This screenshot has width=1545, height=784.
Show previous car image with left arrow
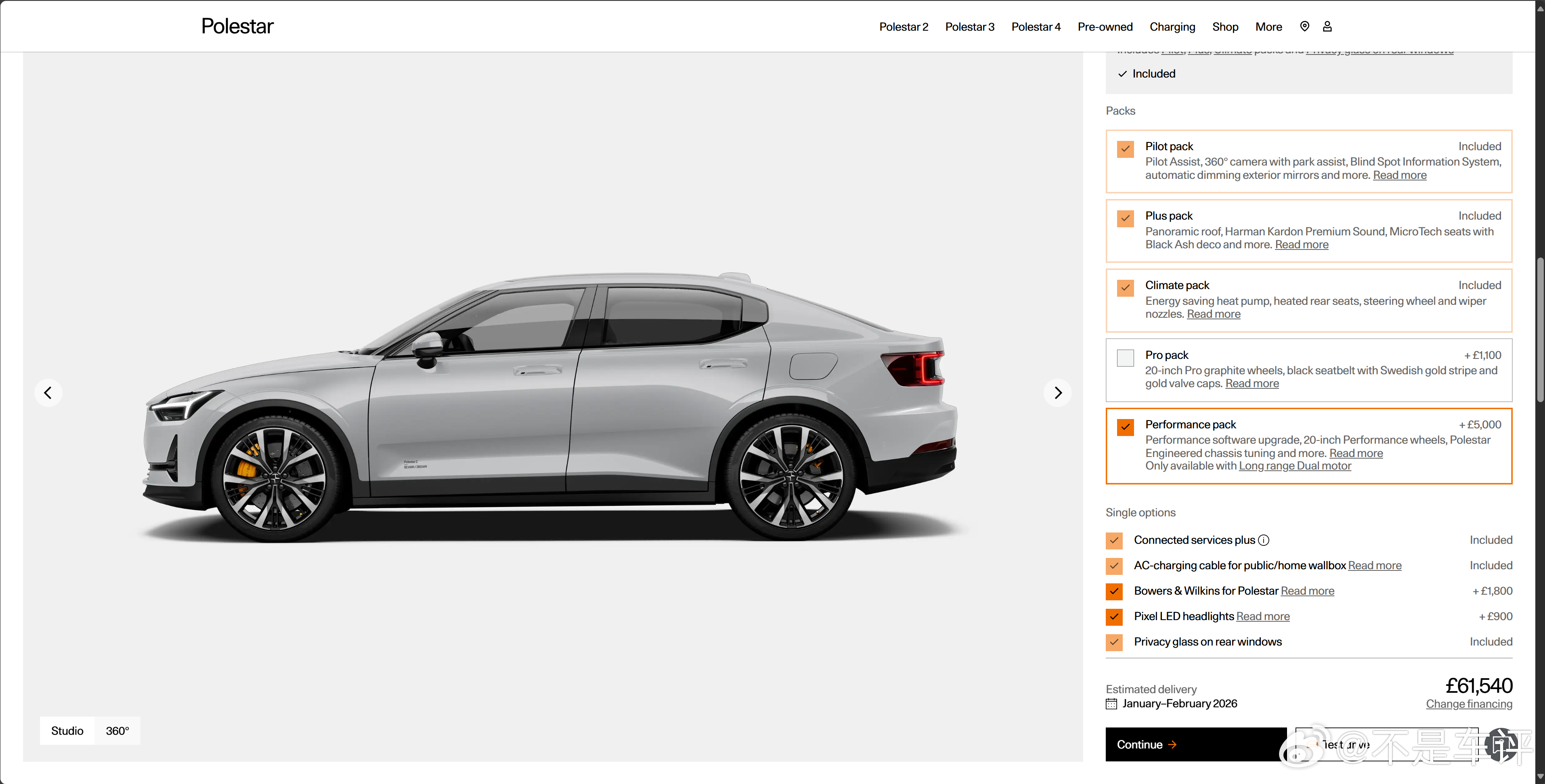point(48,393)
